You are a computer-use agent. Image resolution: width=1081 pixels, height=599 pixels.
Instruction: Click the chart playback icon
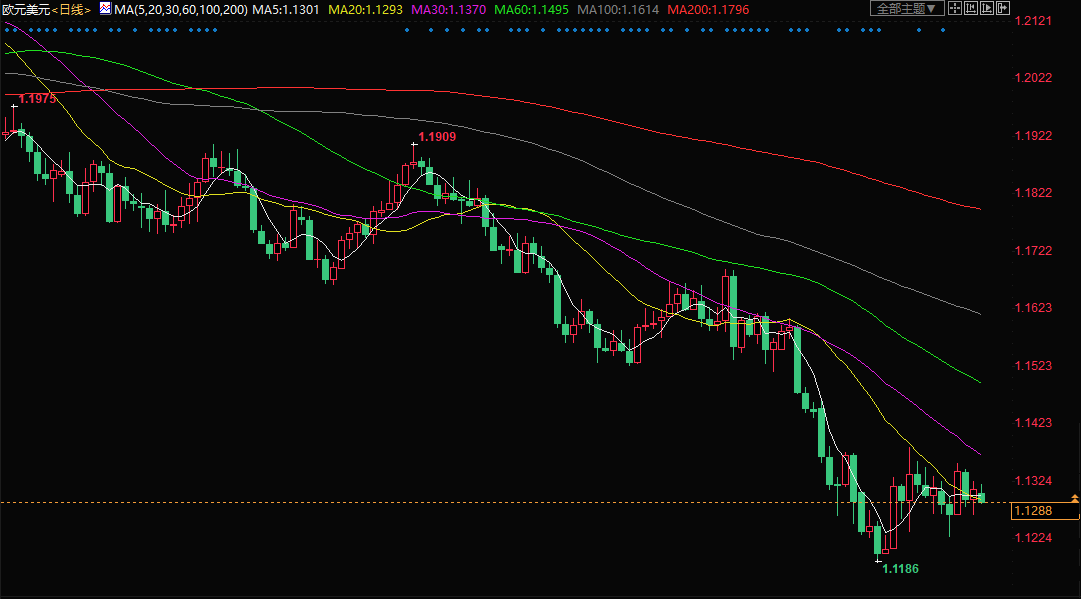(x=988, y=9)
